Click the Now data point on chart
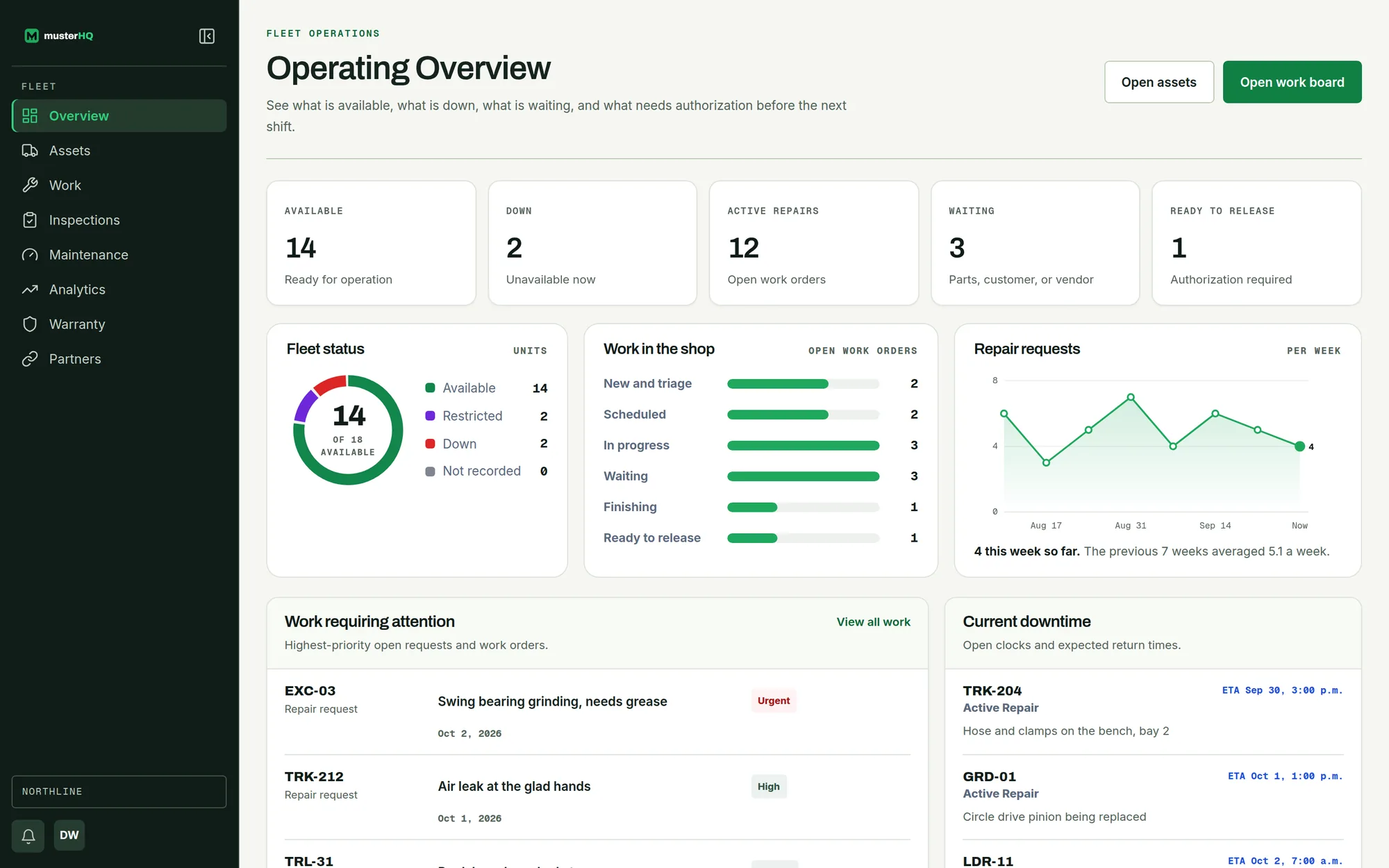Image resolution: width=1389 pixels, height=868 pixels. (1299, 446)
